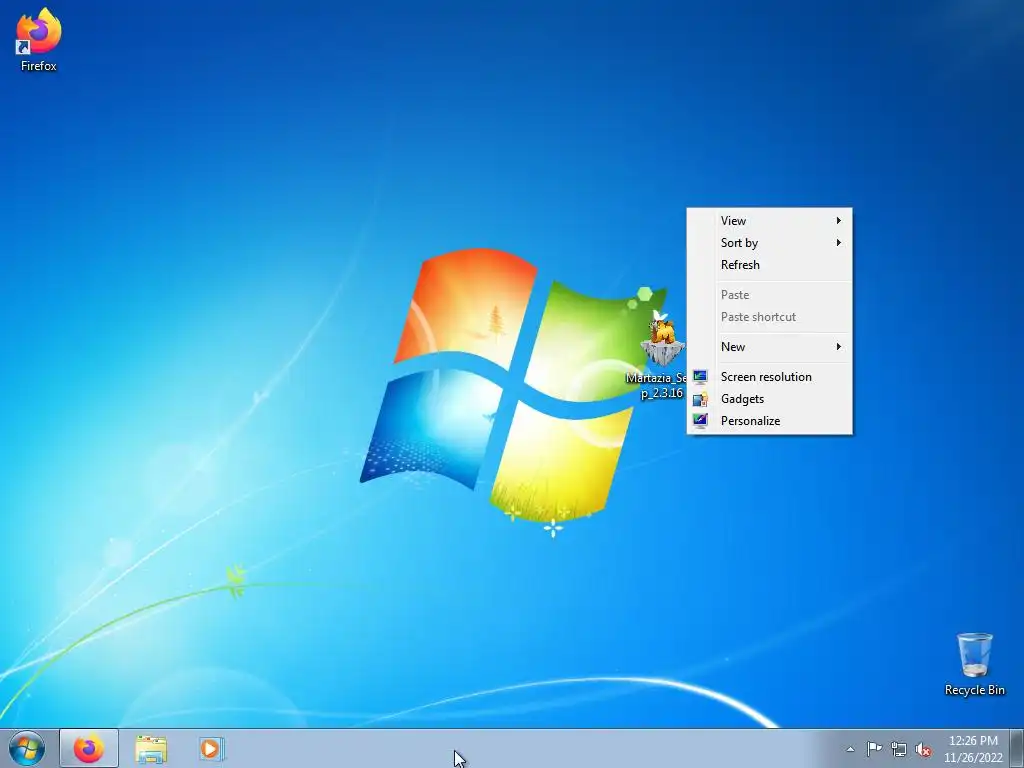Open the Gadgets gallery

[769, 399]
